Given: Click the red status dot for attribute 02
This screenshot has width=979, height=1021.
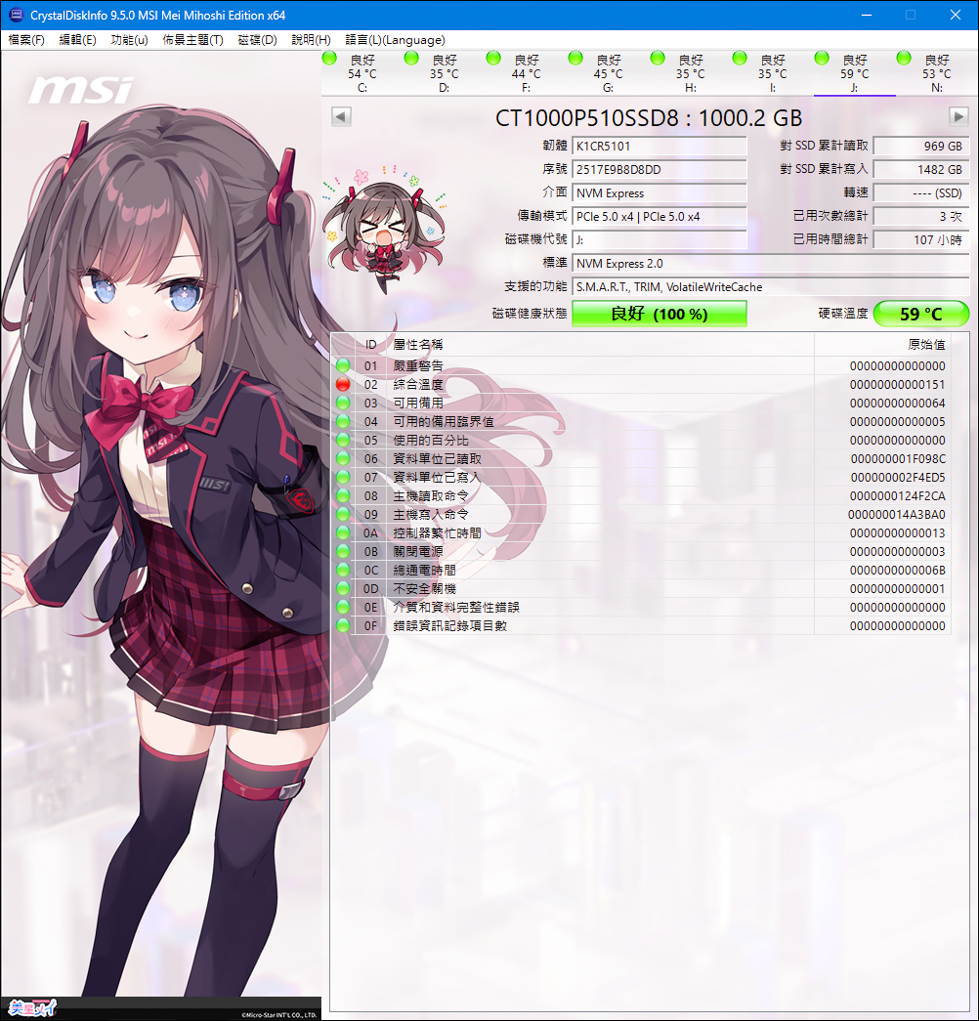Looking at the screenshot, I should [x=343, y=384].
